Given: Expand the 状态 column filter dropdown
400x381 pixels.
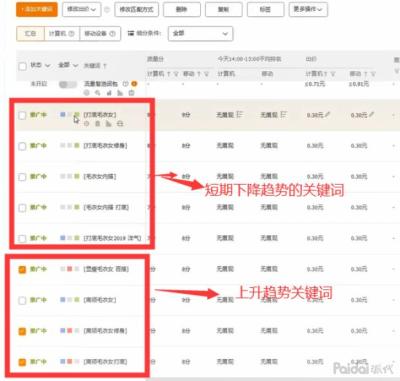Looking at the screenshot, I should [47, 66].
